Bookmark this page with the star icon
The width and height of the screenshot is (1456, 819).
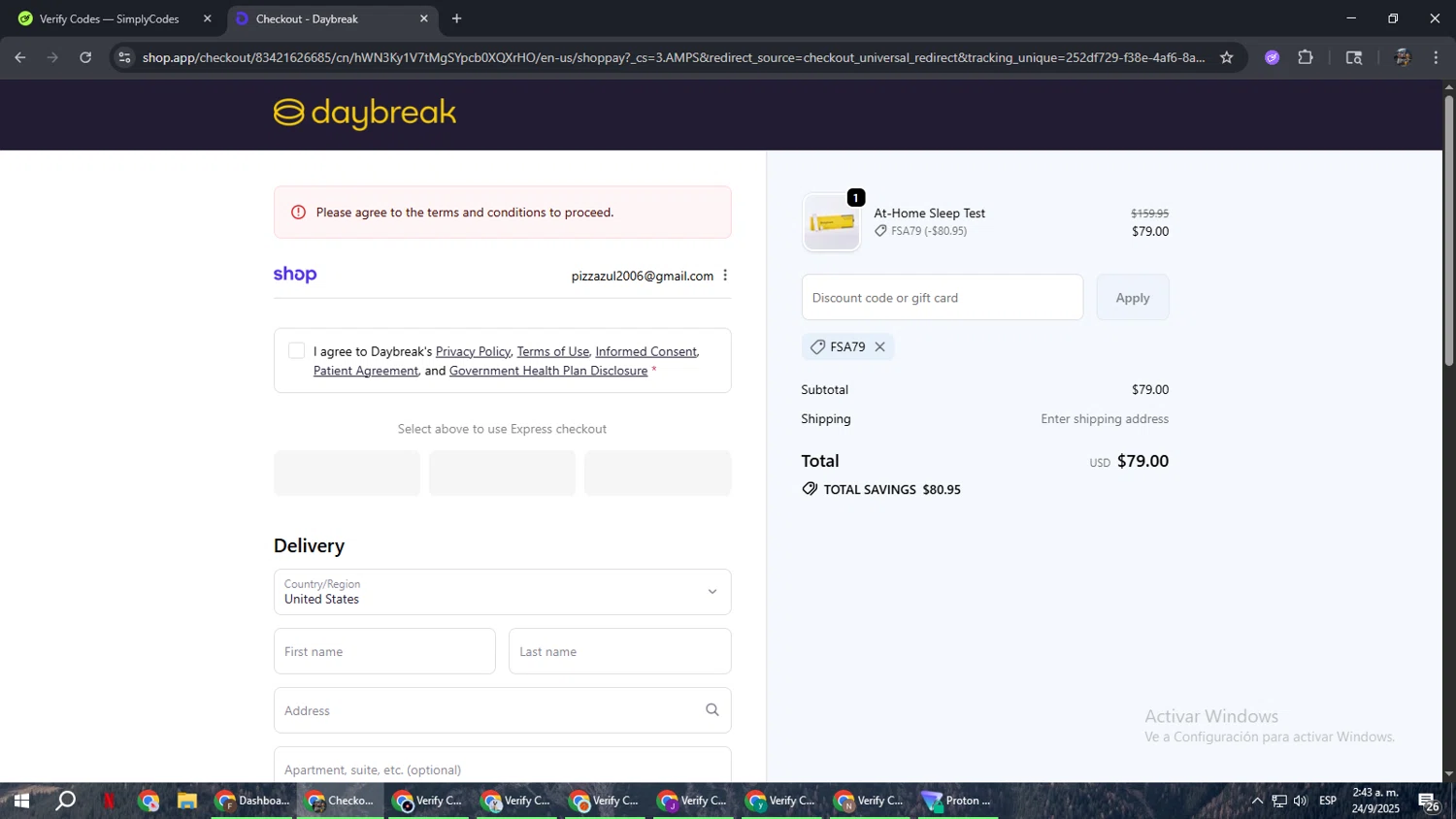1226,57
